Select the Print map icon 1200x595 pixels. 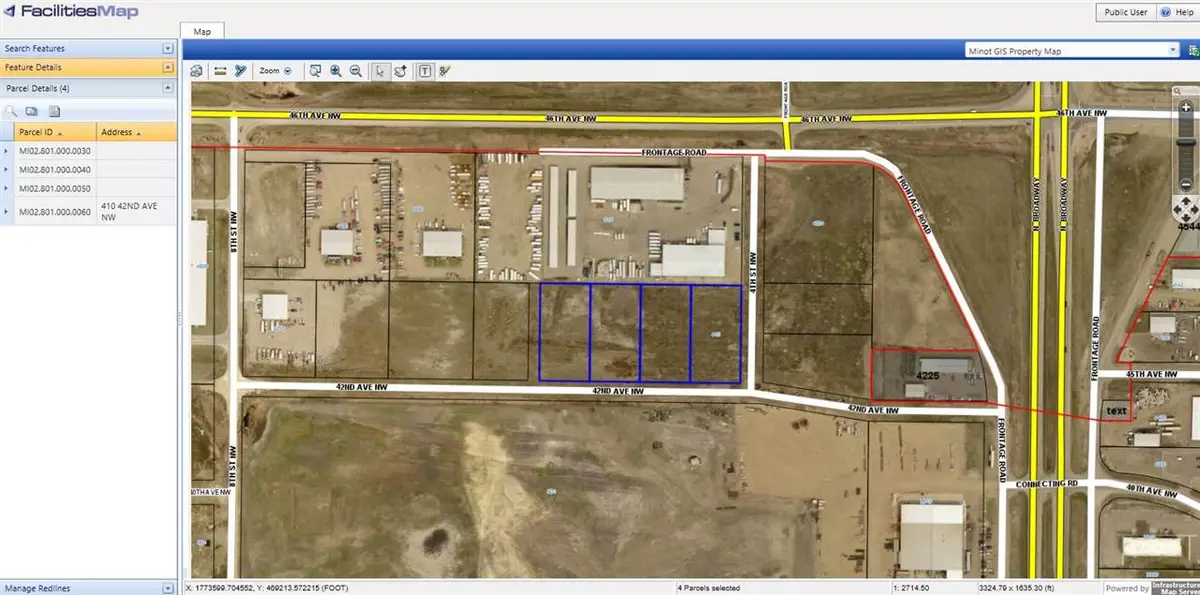[x=197, y=71]
